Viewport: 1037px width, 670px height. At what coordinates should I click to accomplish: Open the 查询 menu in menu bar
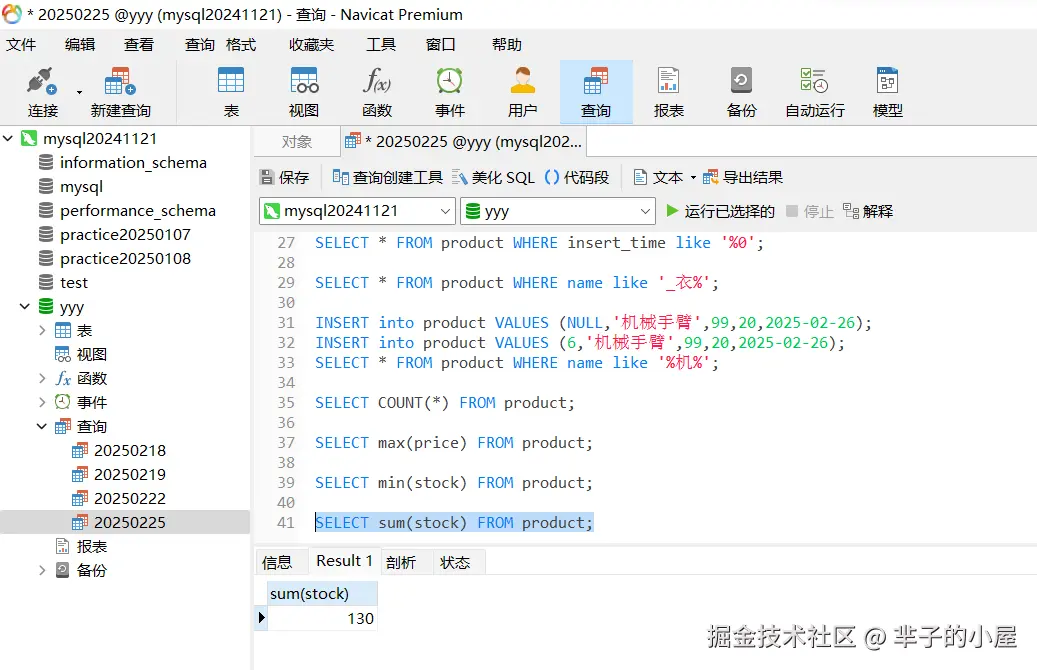[200, 44]
